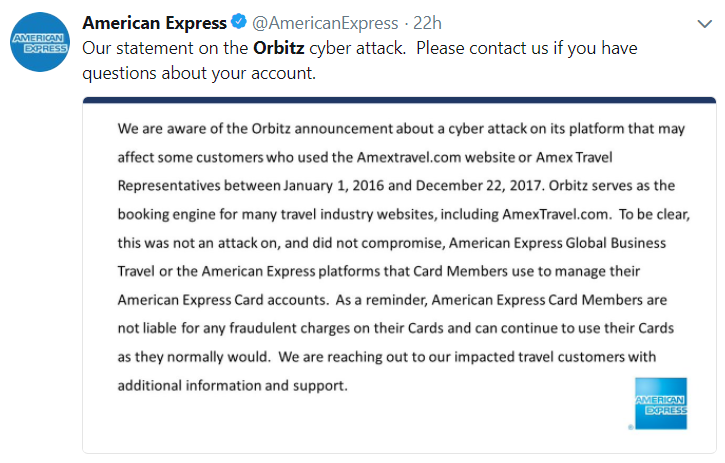Open the American Express display name

(154, 22)
